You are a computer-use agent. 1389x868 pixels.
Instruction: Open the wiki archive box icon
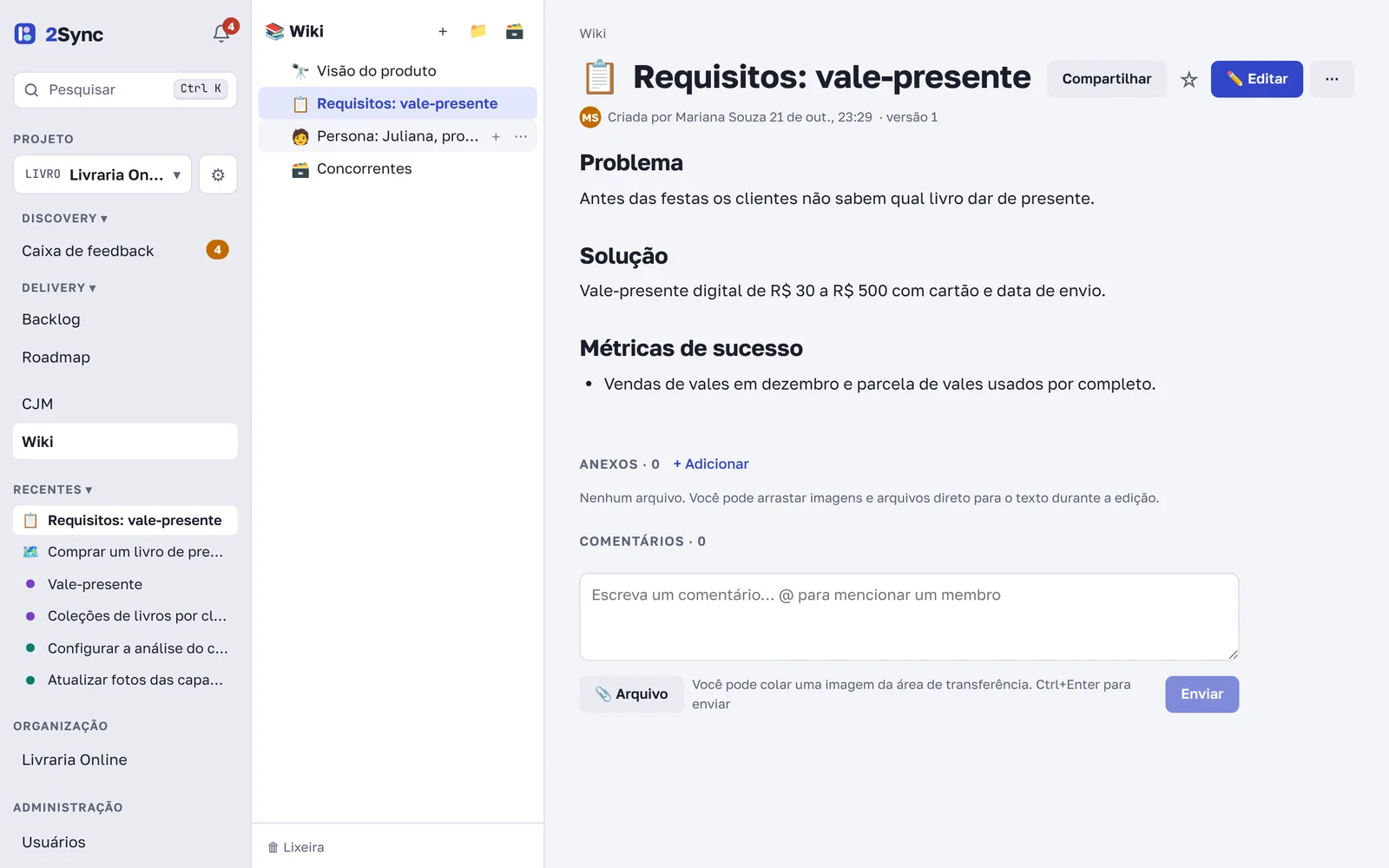coord(515,31)
